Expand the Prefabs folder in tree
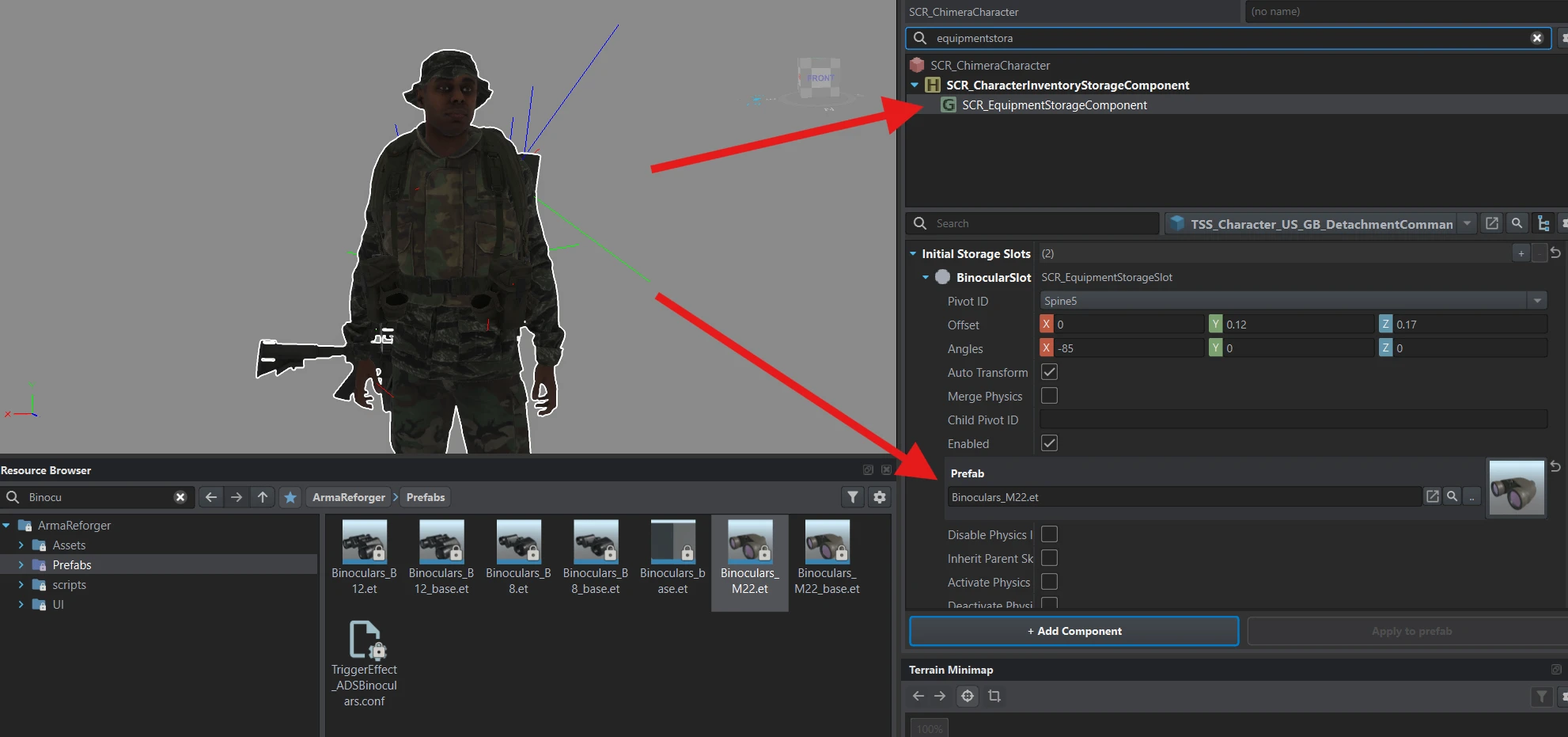Image resolution: width=1568 pixels, height=737 pixels. point(21,564)
